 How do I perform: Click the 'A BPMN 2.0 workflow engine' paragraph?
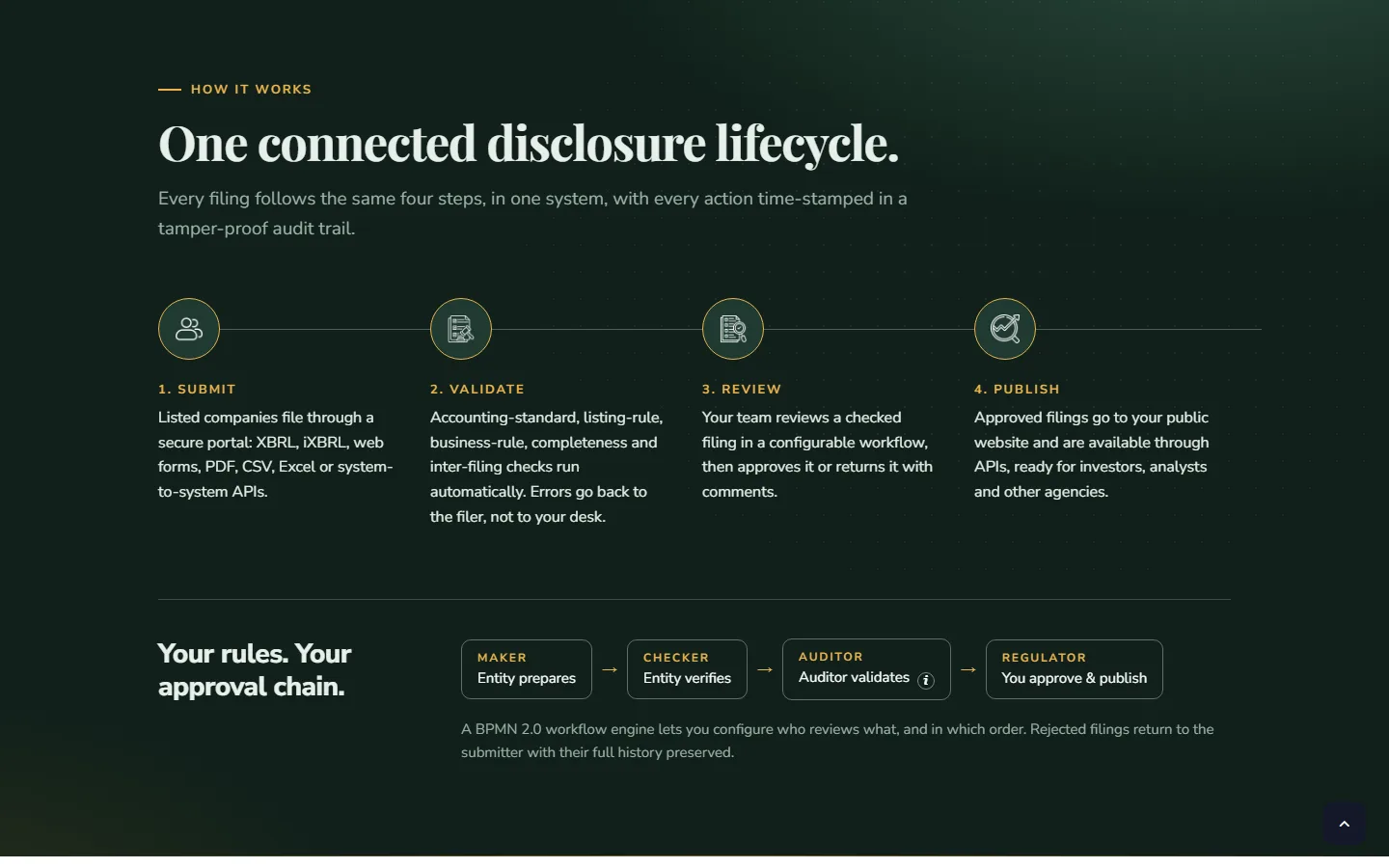click(837, 741)
